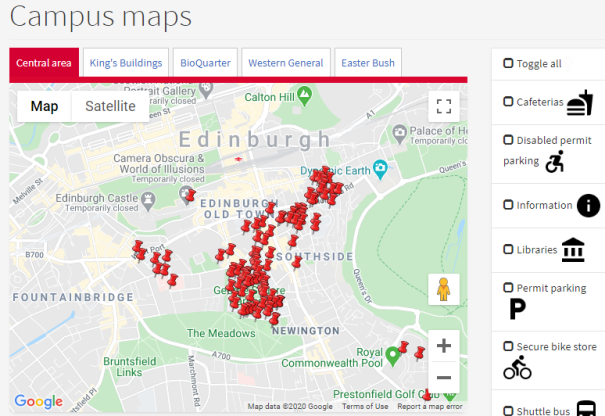This screenshot has width=605, height=416.
Task: Click the Information circle icon
Action: point(588,205)
